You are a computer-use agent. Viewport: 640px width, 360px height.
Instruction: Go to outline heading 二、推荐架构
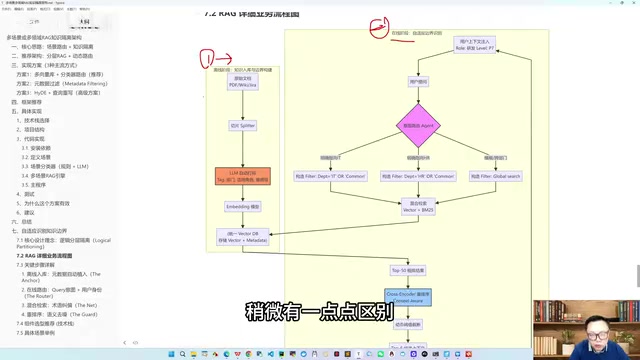(52, 56)
